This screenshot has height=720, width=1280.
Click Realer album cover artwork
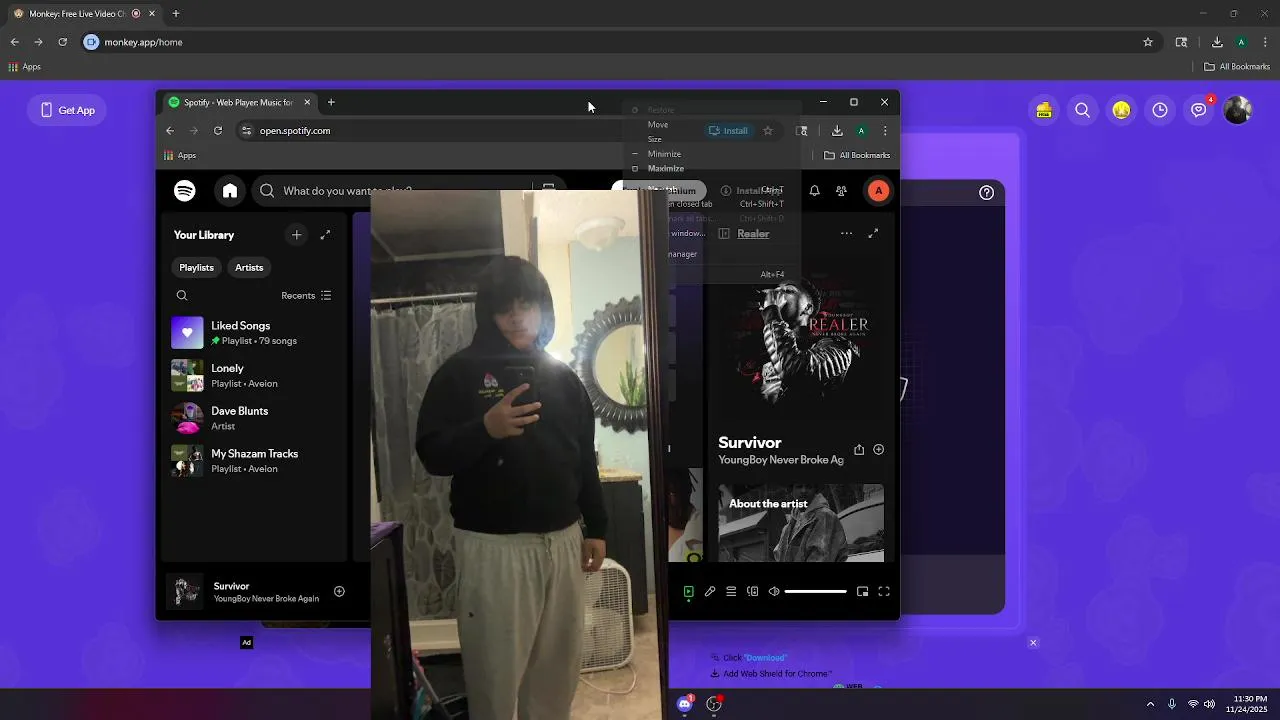click(801, 339)
